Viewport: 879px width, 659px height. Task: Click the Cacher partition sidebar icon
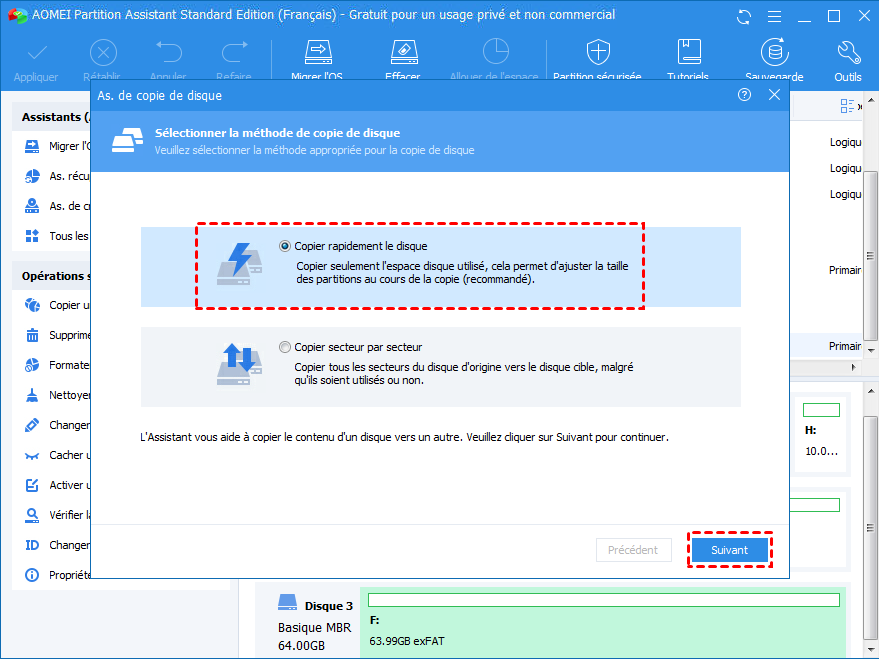(33, 456)
